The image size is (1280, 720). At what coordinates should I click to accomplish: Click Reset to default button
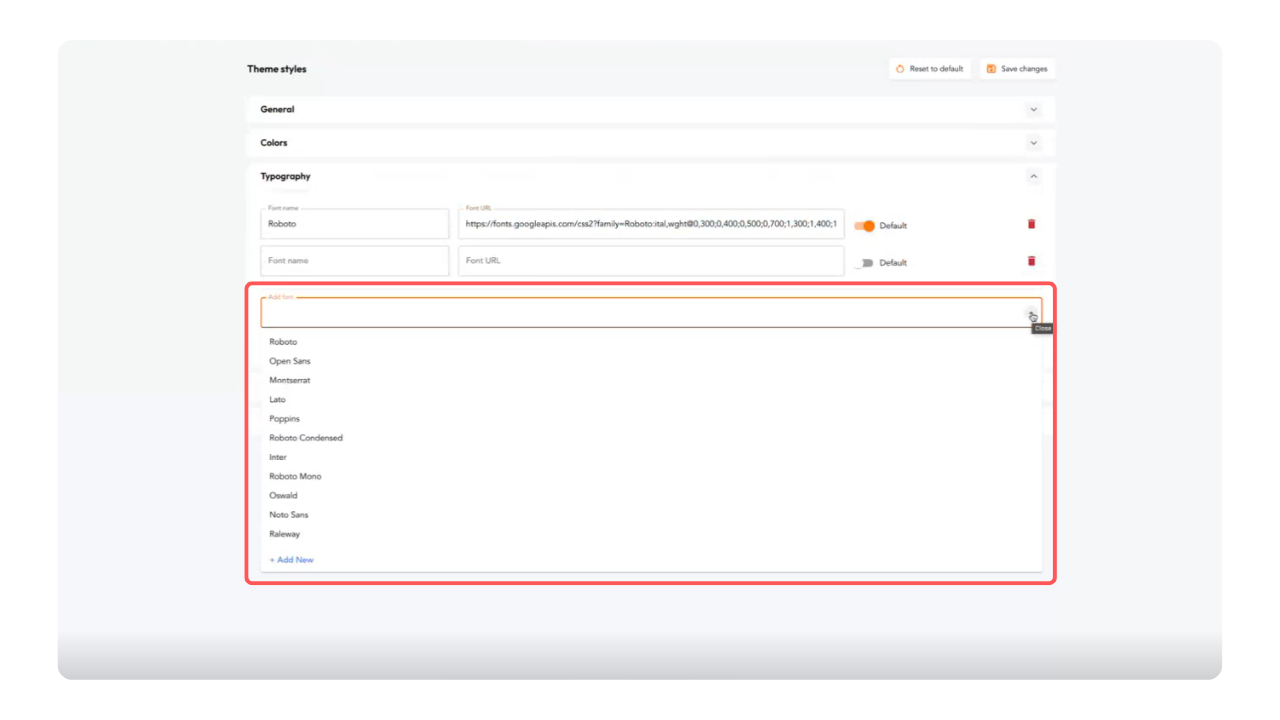(x=929, y=69)
